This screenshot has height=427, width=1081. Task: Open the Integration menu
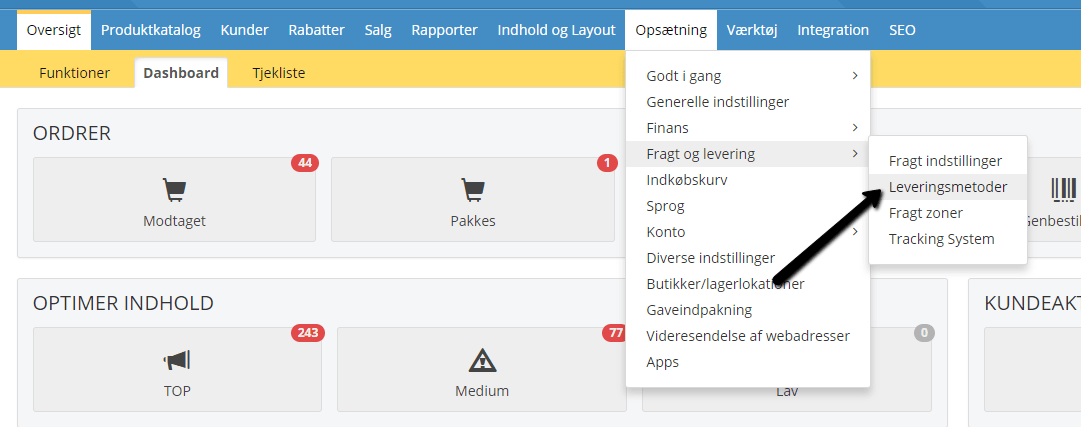pyautogui.click(x=833, y=30)
